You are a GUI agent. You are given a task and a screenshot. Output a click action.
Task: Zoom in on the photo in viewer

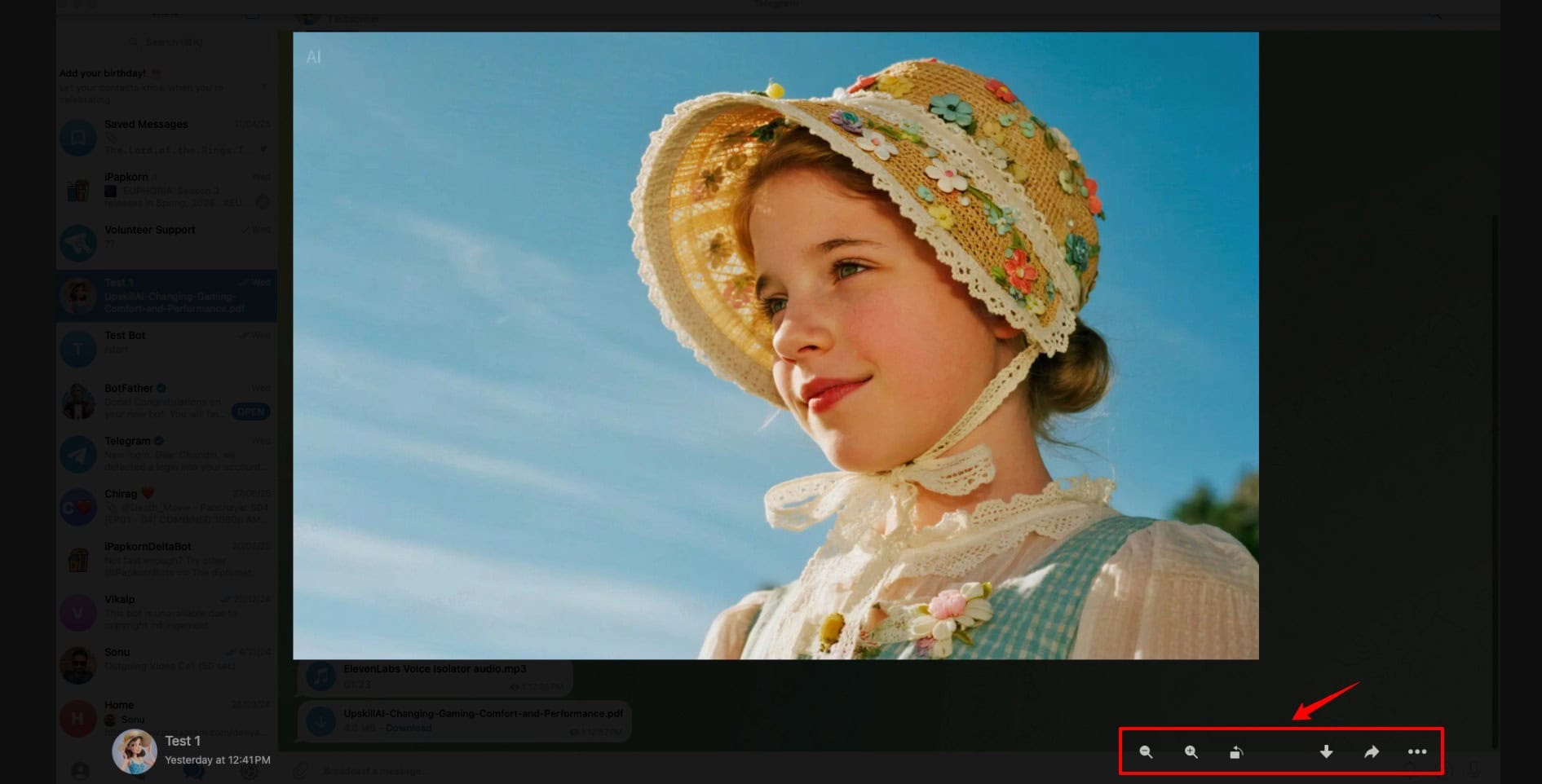[x=1191, y=752]
